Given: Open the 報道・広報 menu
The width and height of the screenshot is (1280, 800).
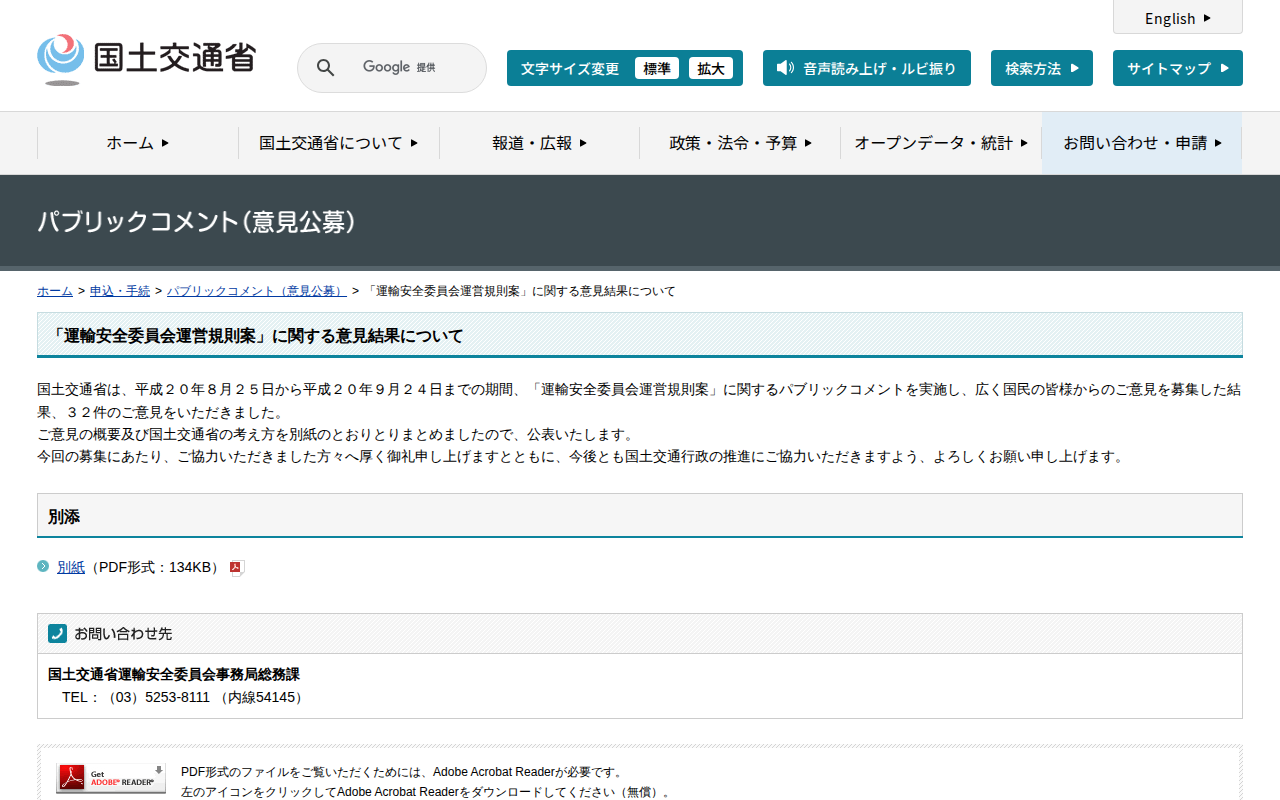Looking at the screenshot, I should coord(540,143).
